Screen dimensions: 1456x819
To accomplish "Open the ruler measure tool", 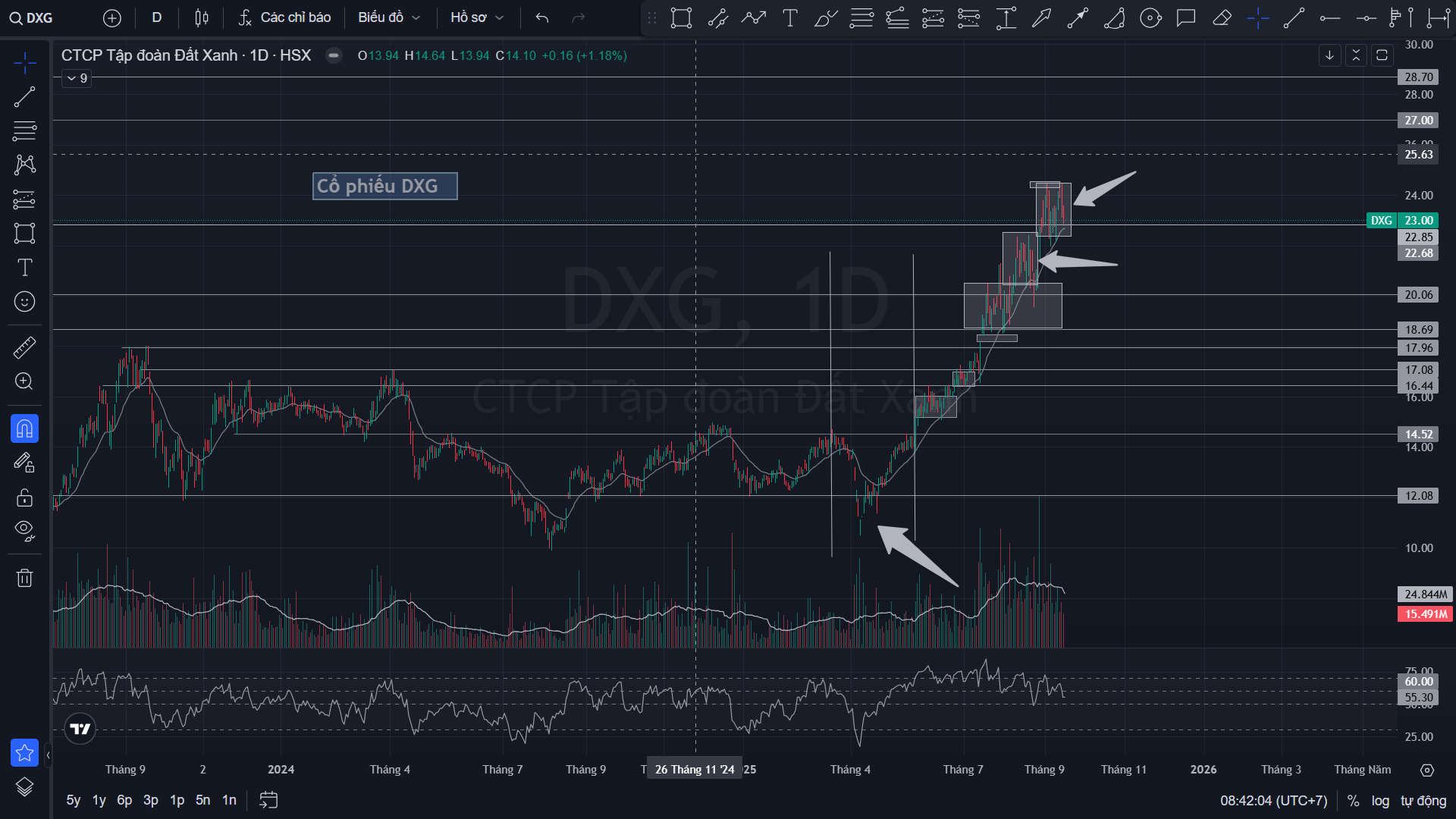I will click(24, 347).
